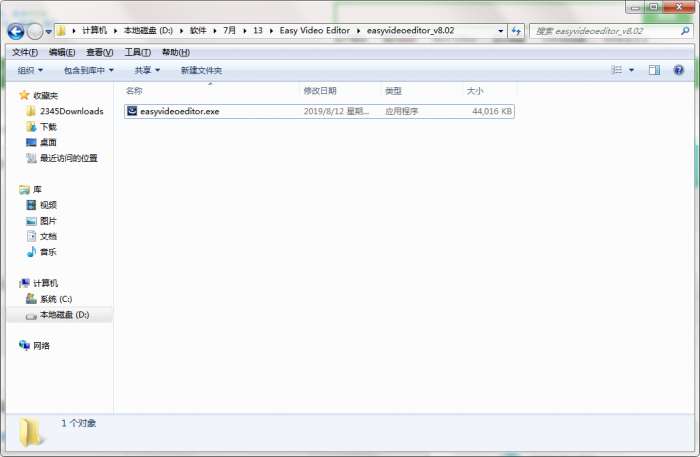700x457 pixels.
Task: Open help via blue question mark icon
Action: 679,70
